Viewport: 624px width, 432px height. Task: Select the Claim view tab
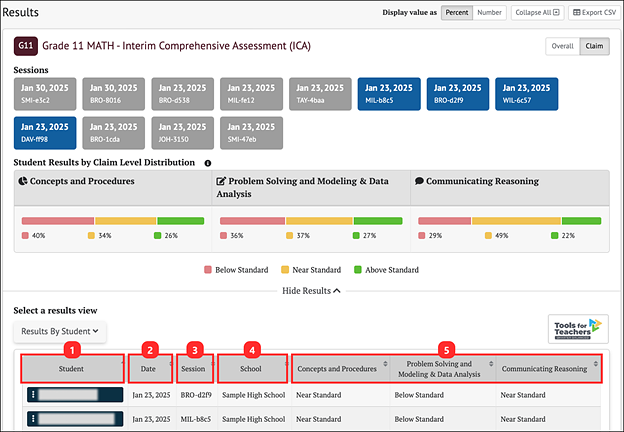pyautogui.click(x=594, y=46)
